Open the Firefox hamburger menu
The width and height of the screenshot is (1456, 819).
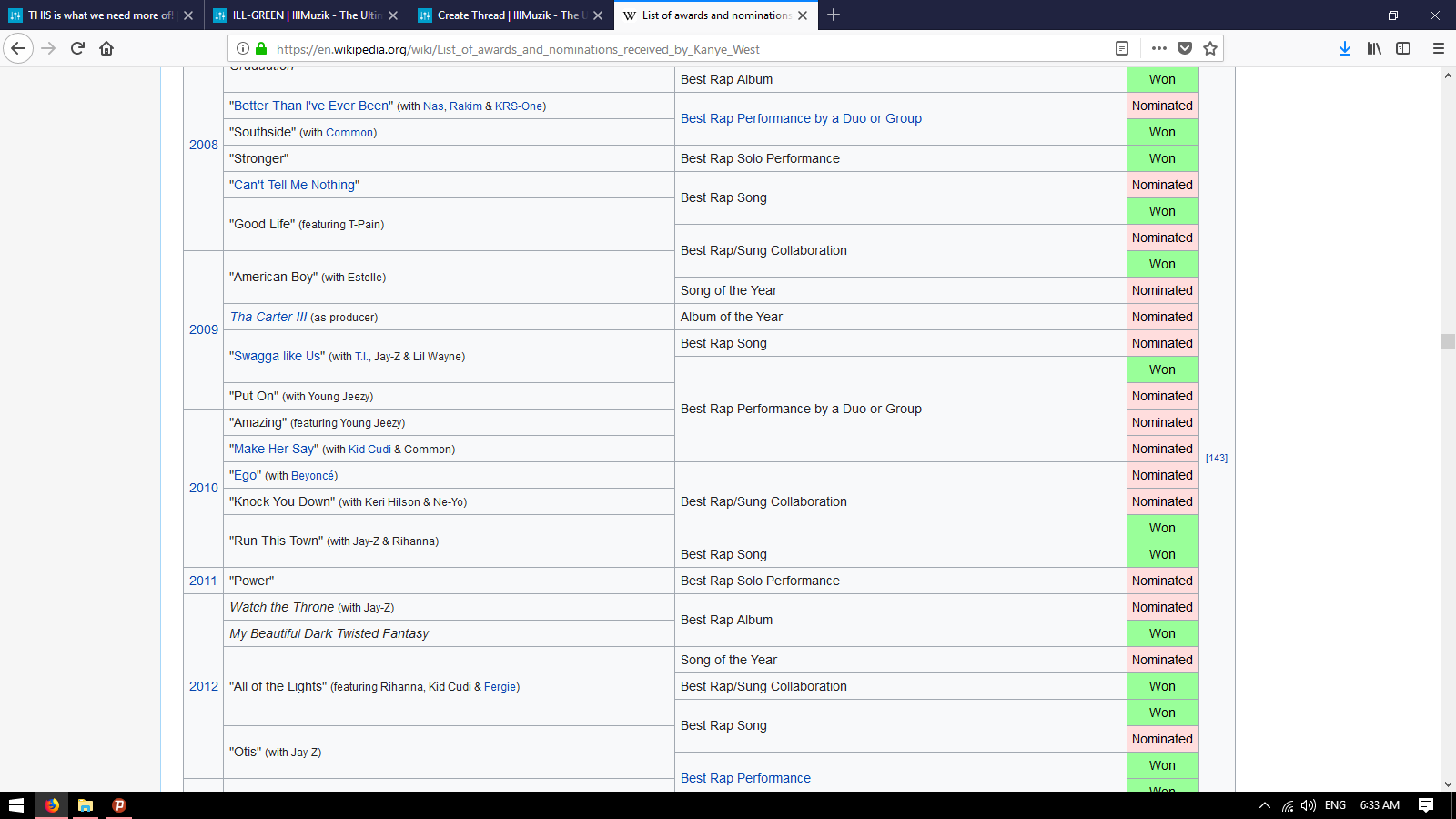click(x=1439, y=48)
